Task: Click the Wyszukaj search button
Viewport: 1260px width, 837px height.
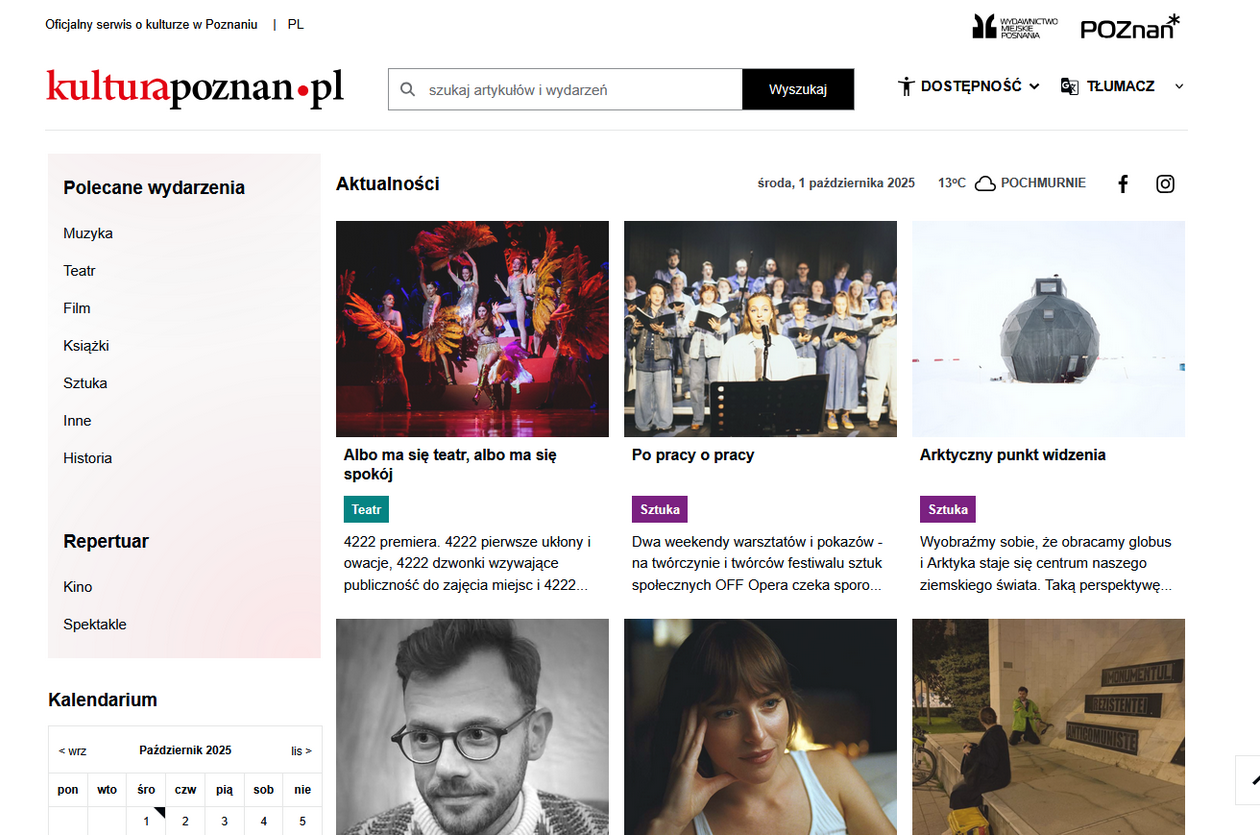Action: 798,89
